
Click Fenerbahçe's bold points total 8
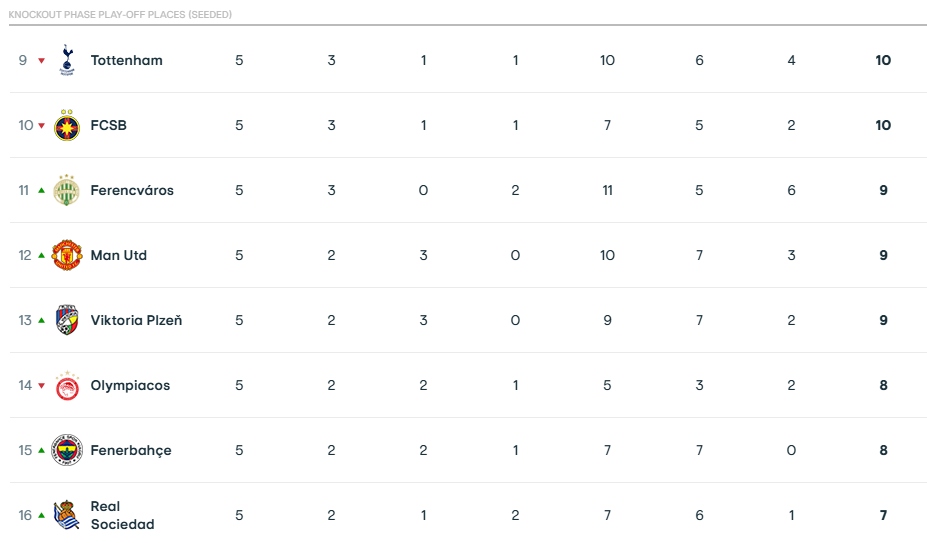(x=883, y=451)
